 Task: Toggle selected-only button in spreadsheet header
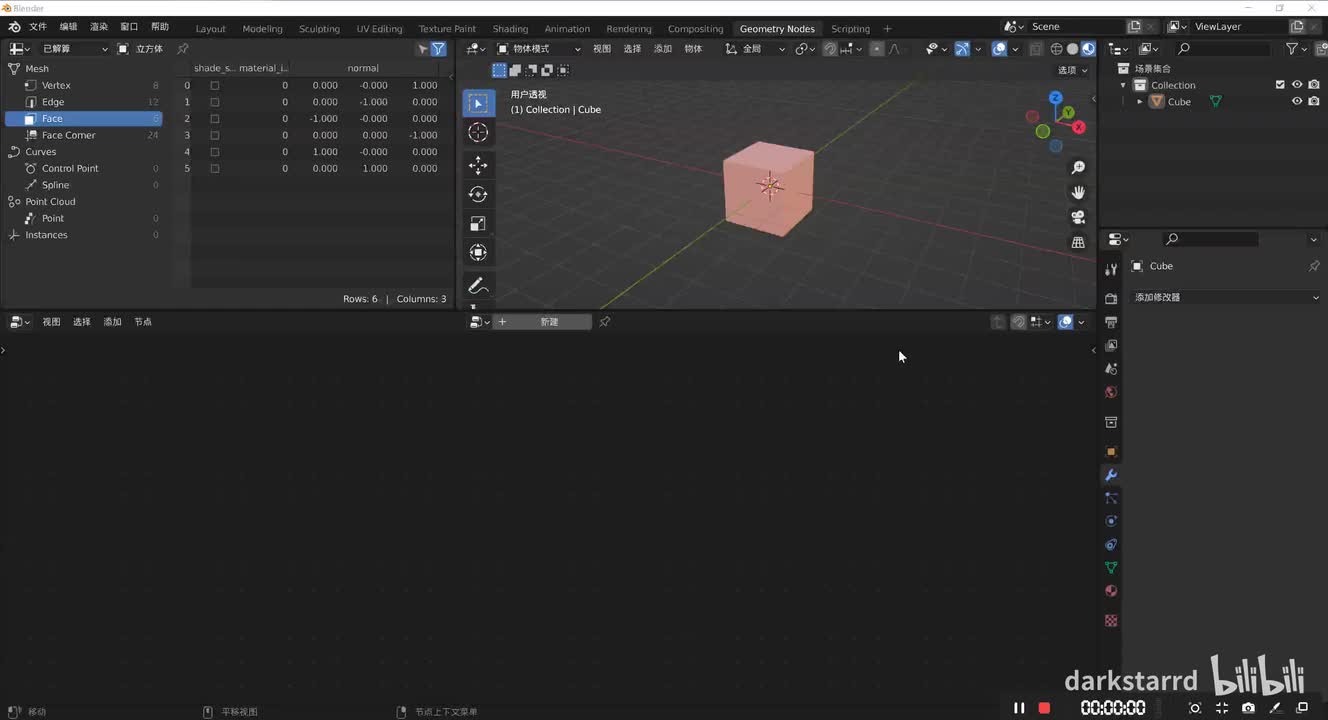pos(422,48)
